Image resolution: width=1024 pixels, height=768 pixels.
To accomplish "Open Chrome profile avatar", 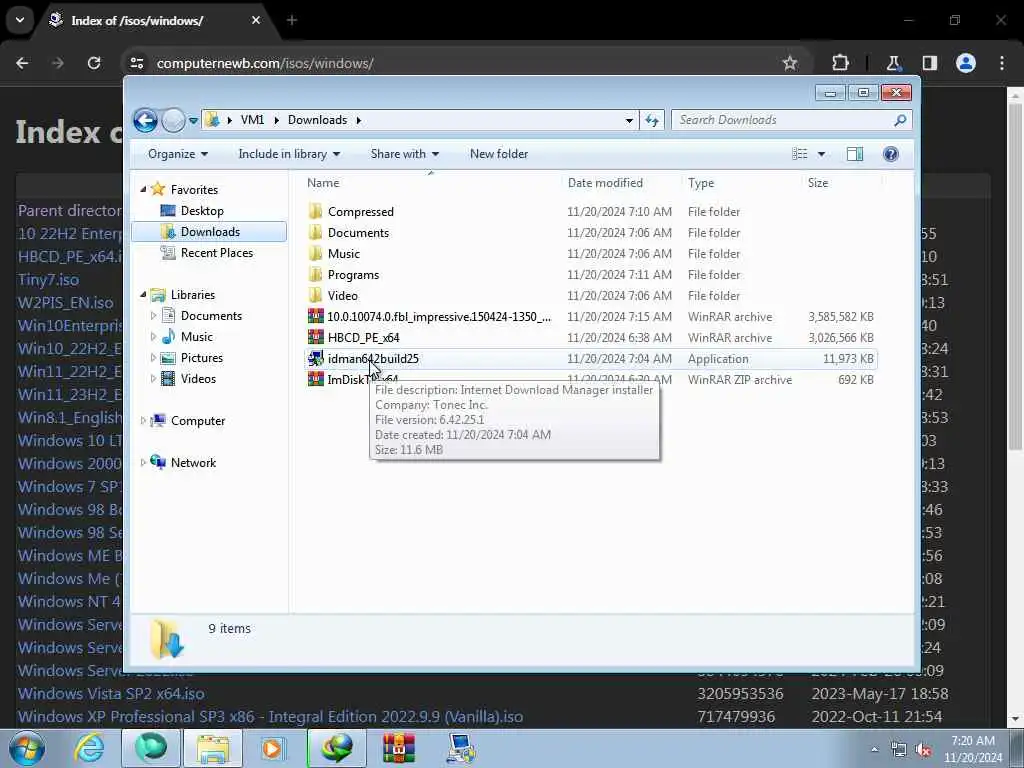I will (965, 63).
